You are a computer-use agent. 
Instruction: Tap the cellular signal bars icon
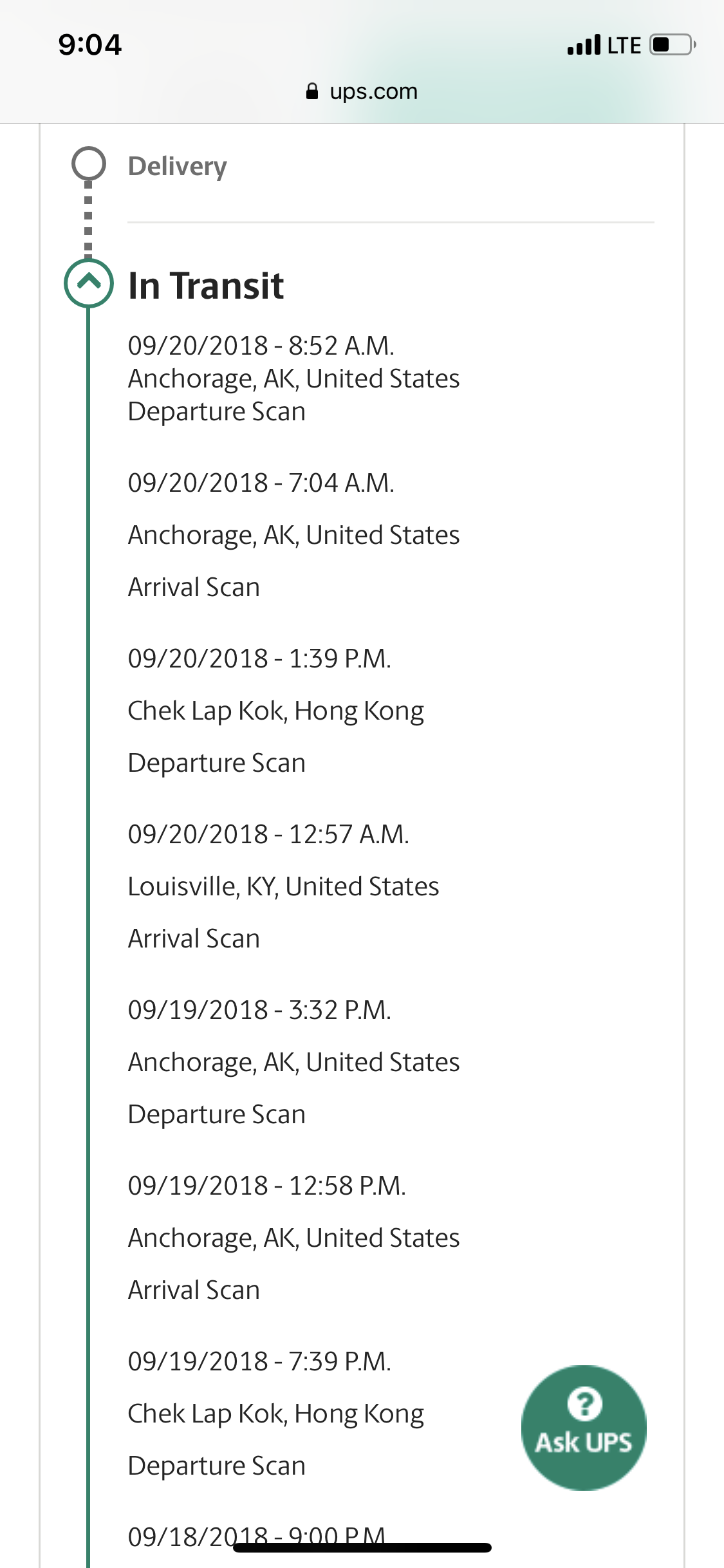584,45
